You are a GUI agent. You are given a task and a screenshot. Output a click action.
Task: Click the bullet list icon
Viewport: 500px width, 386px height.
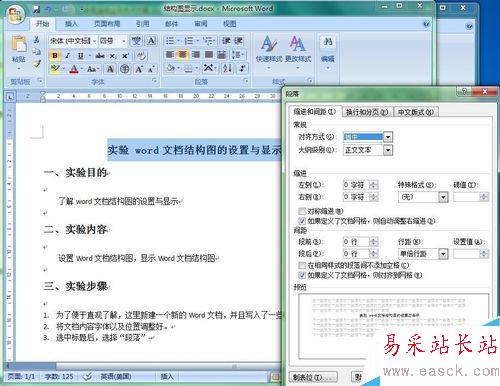click(x=170, y=41)
